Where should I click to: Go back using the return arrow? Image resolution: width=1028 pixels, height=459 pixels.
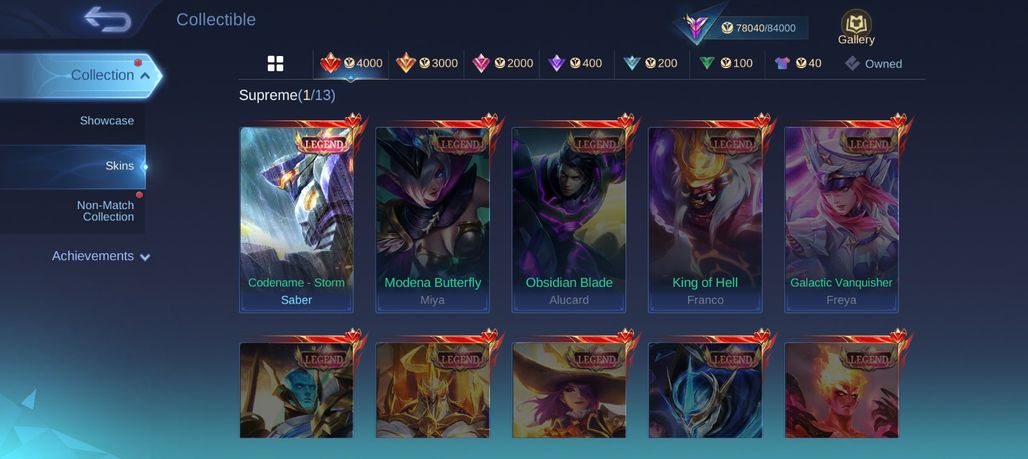(108, 19)
